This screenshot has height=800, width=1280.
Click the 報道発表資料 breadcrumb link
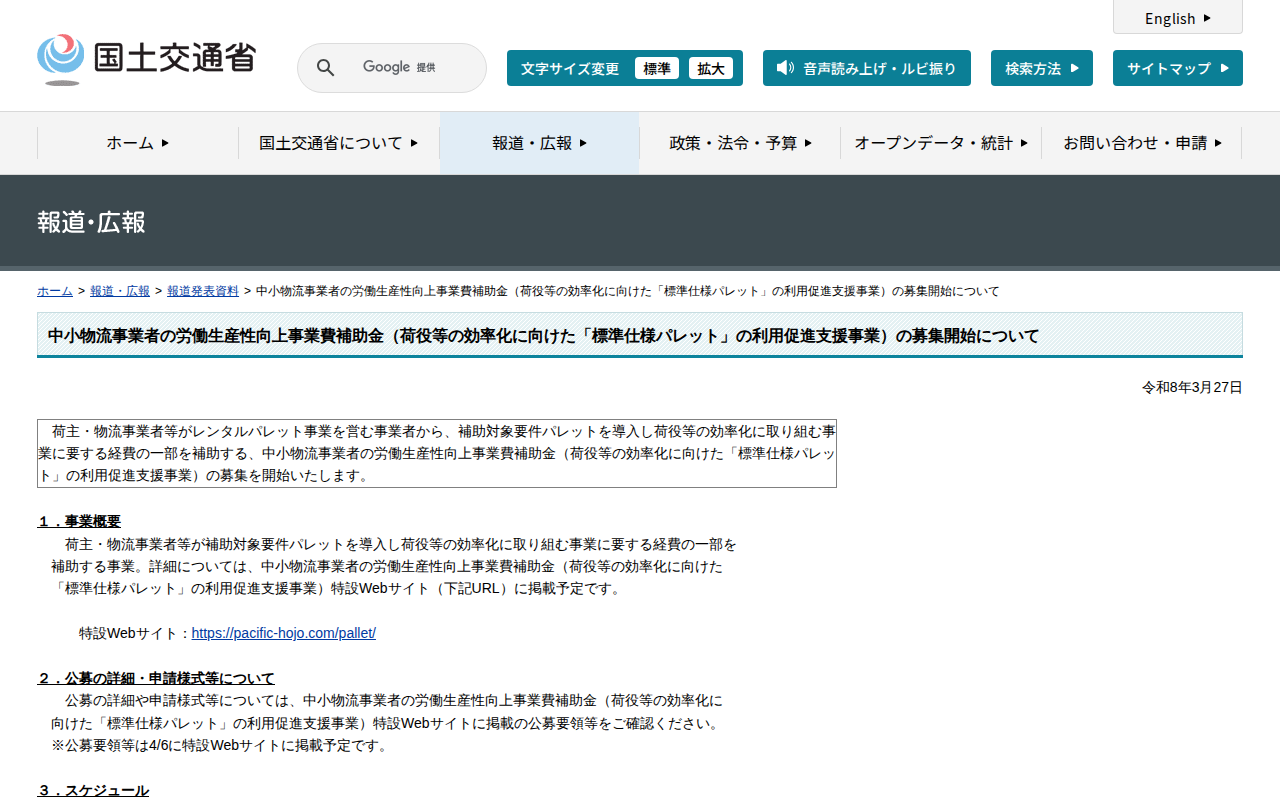(x=203, y=291)
